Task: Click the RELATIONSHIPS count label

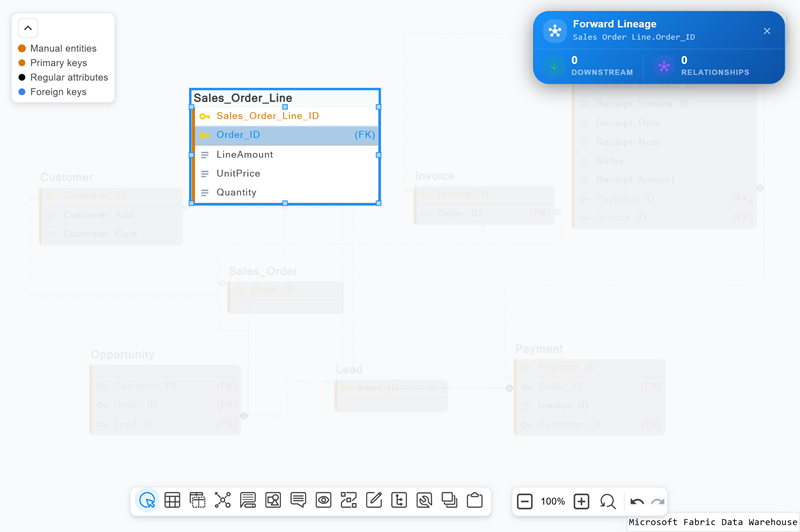Action: (x=715, y=72)
